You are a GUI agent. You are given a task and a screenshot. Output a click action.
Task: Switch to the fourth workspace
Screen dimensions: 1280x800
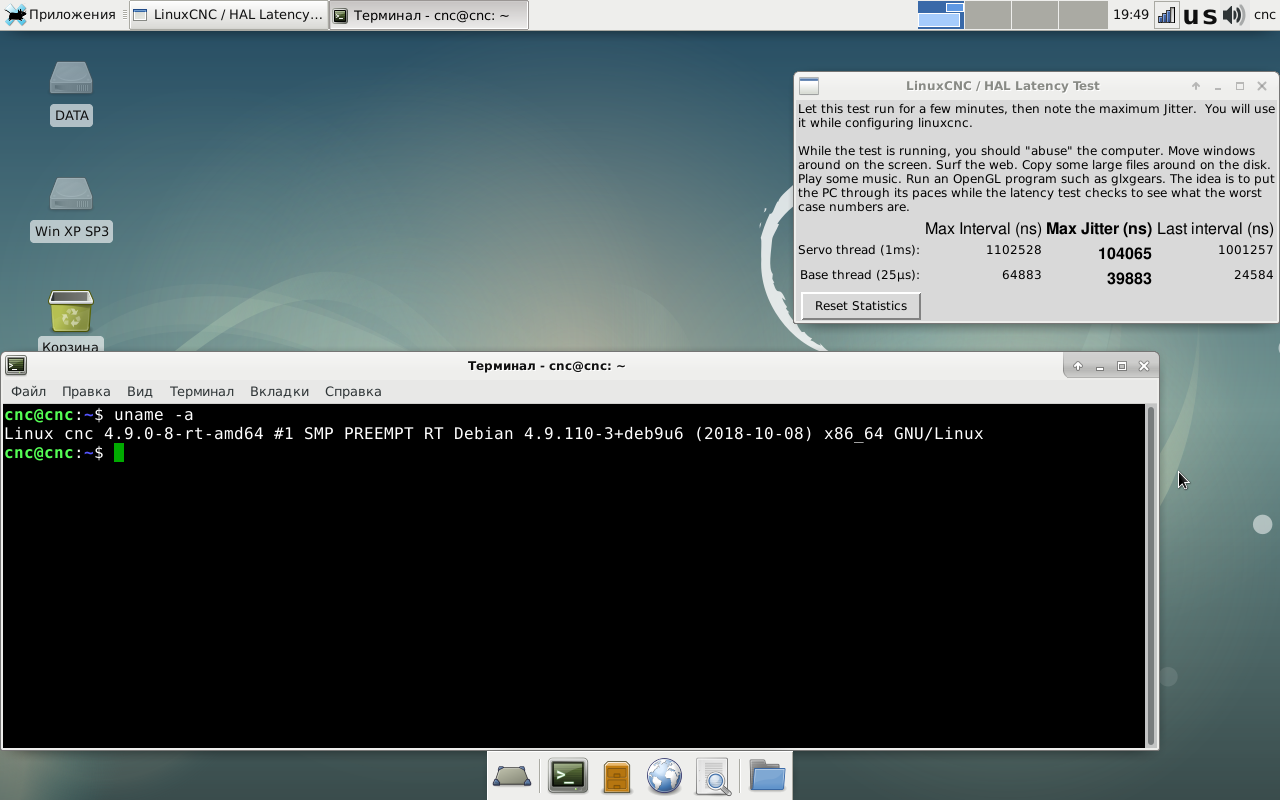pyautogui.click(x=1081, y=15)
